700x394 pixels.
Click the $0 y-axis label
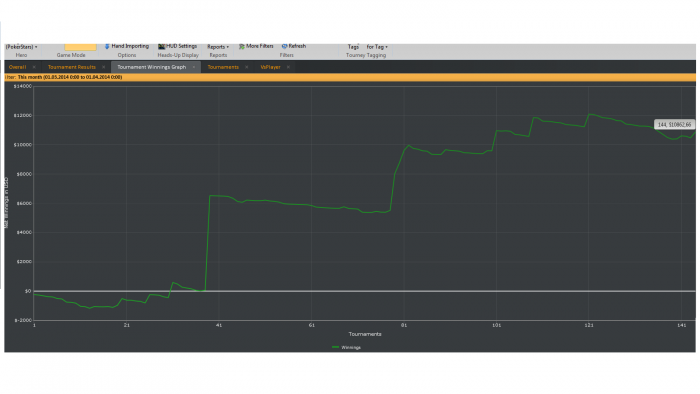tap(28, 291)
